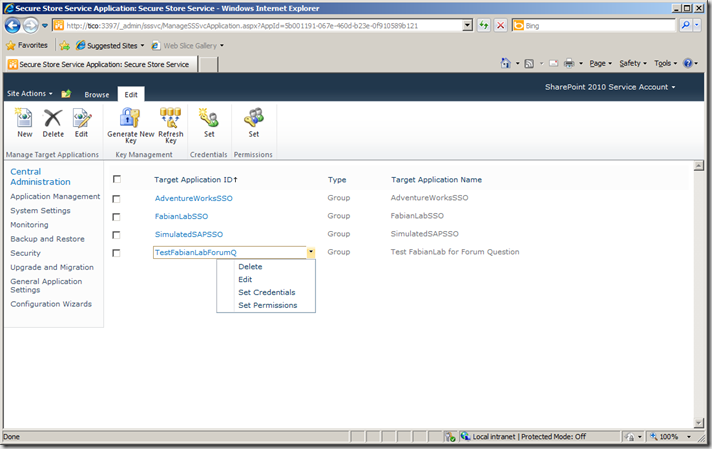Click the page refresh icon beside address bar
The image size is (712, 449).
(x=484, y=25)
